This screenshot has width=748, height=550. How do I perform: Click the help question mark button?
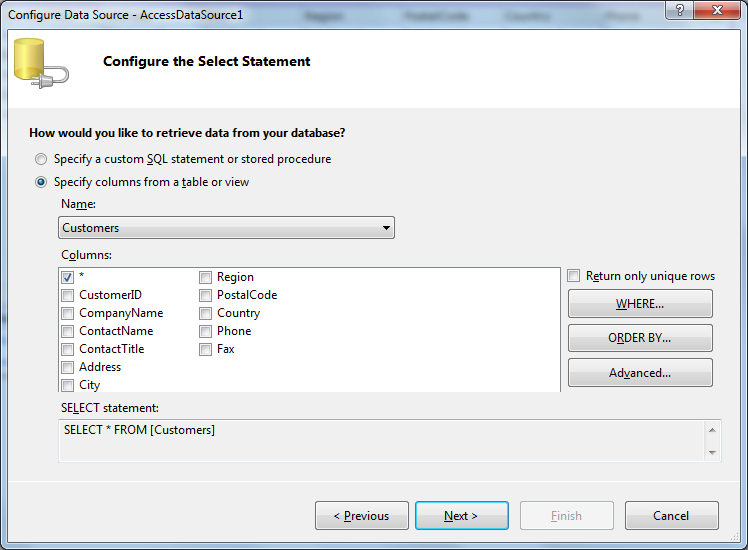point(680,9)
